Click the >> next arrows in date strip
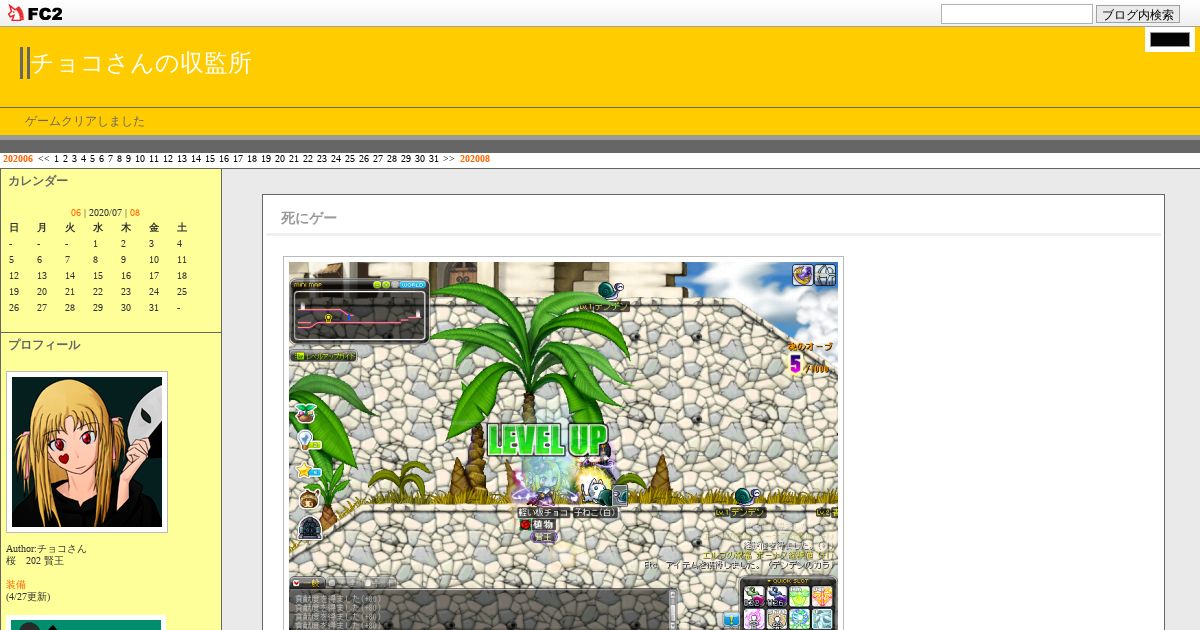This screenshot has width=1200, height=630. point(449,159)
